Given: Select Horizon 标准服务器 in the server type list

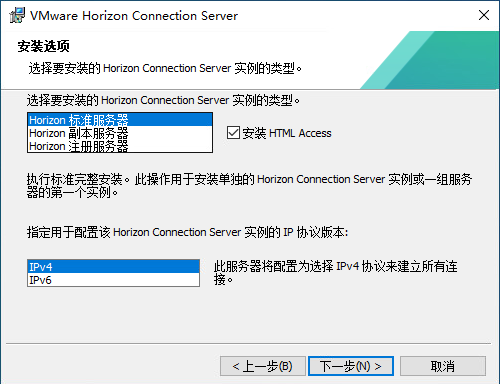Looking at the screenshot, I should pyautogui.click(x=120, y=120).
